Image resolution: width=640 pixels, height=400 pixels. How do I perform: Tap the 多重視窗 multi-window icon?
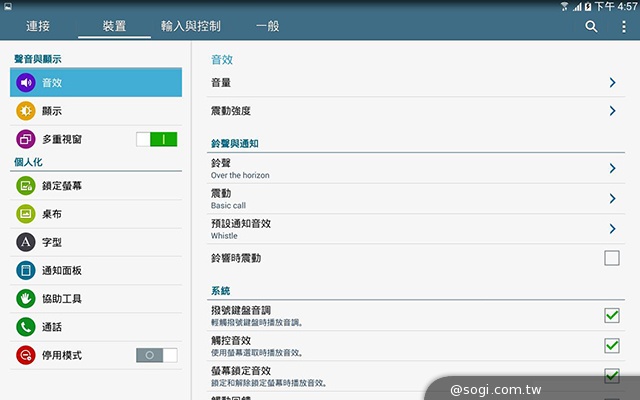point(26,139)
